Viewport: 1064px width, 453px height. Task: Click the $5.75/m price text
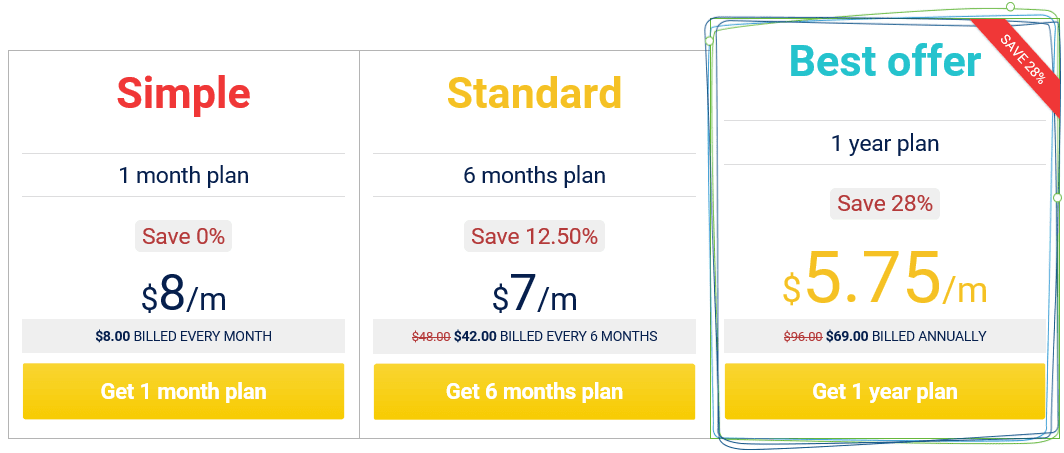pyautogui.click(x=885, y=278)
